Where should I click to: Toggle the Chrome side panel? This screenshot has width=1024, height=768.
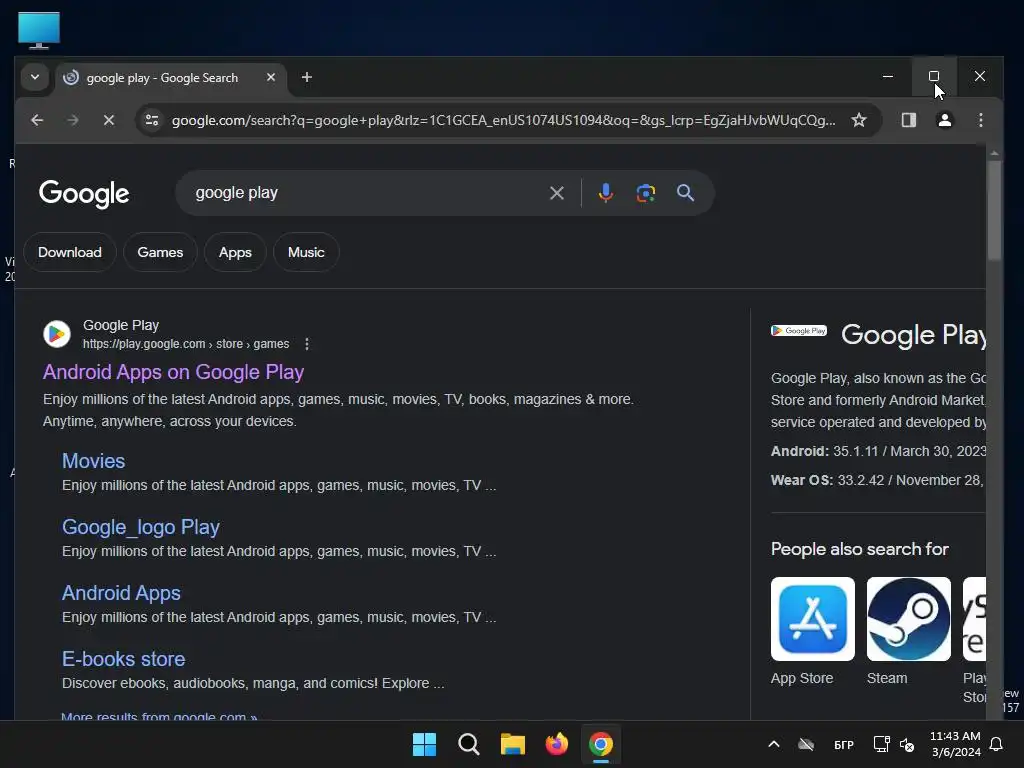(908, 120)
